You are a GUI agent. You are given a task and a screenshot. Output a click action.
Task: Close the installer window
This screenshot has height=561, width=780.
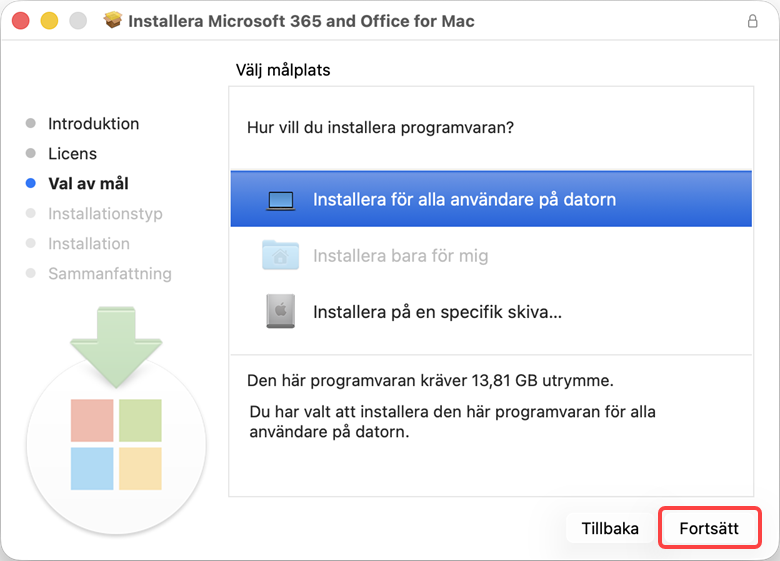21,21
